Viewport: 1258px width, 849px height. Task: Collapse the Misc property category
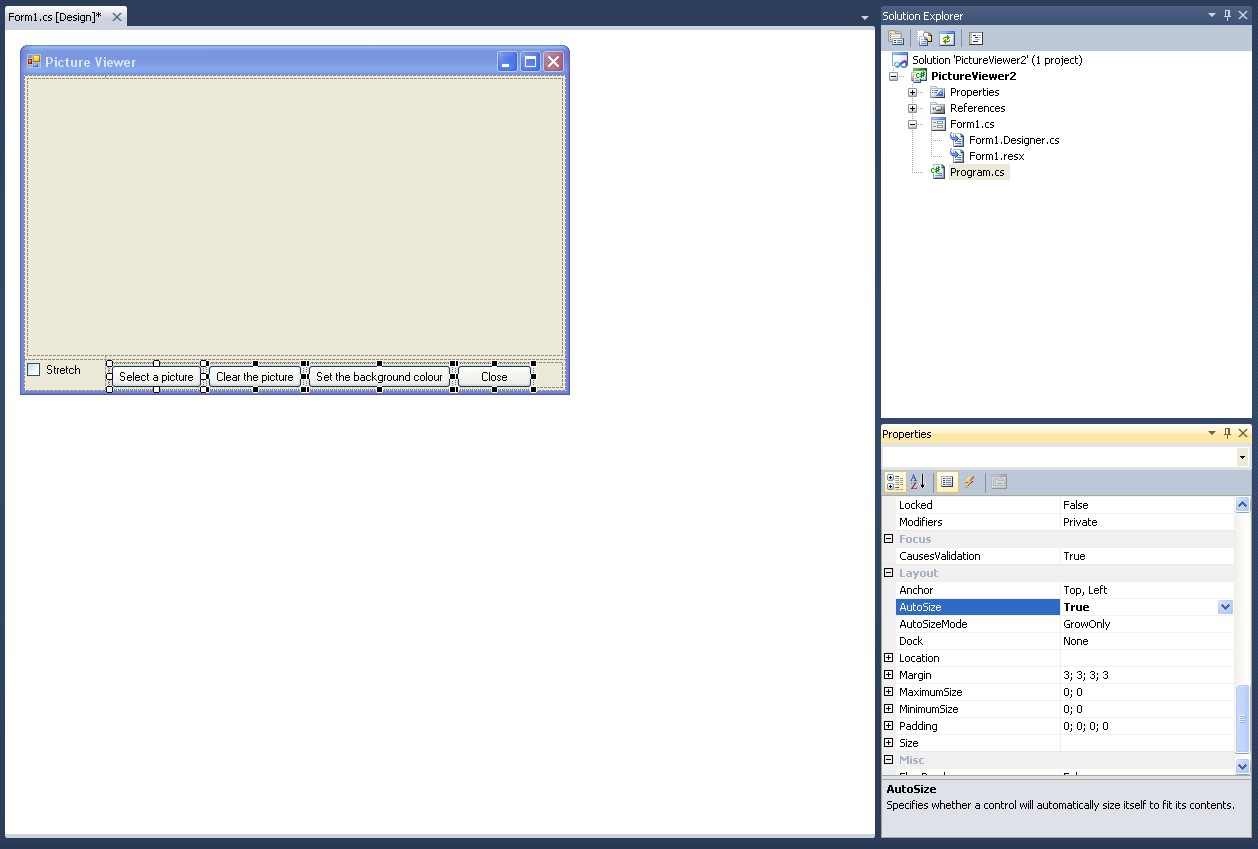coord(889,760)
